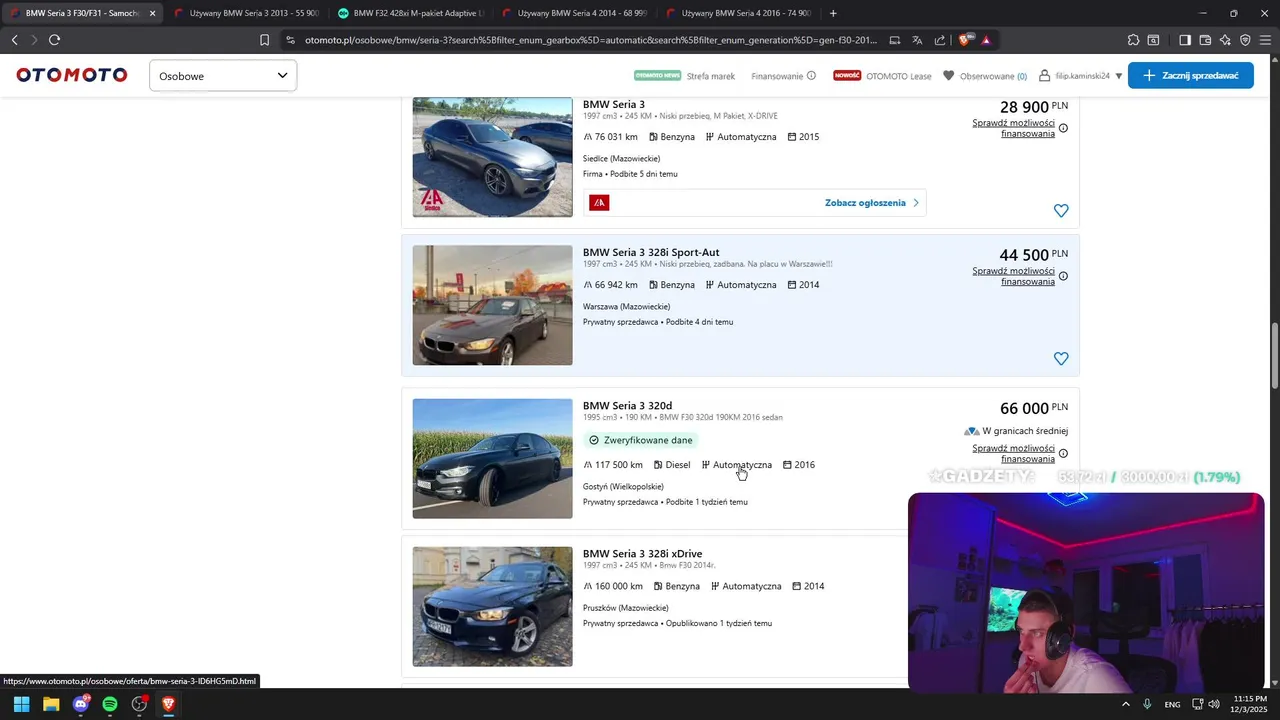
Task: Open Brave VPN shield icon
Action: pos(1245,40)
